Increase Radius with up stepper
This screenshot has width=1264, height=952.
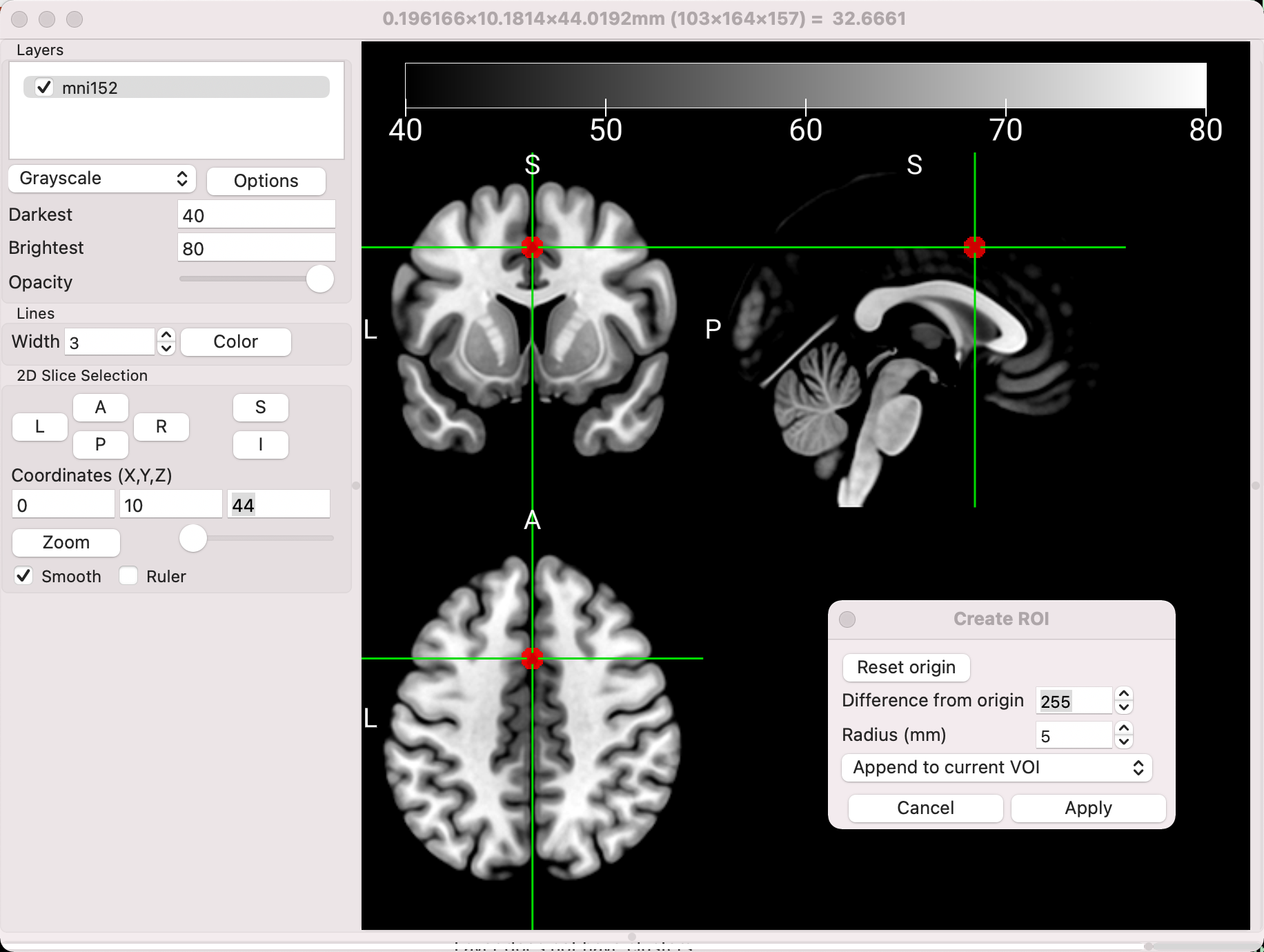click(1124, 728)
